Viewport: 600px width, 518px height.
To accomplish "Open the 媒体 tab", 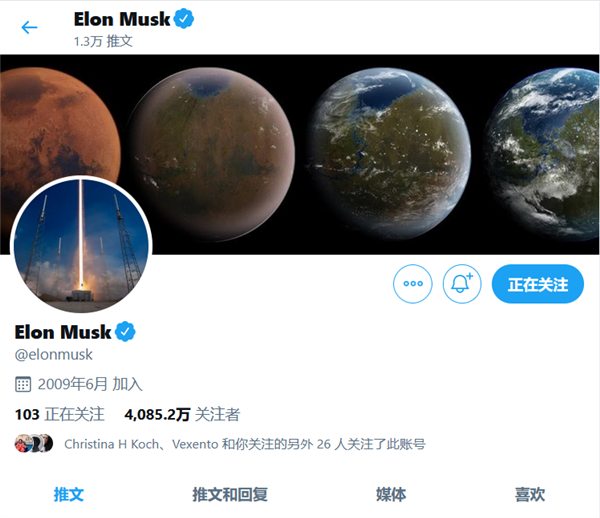I will coord(391,494).
